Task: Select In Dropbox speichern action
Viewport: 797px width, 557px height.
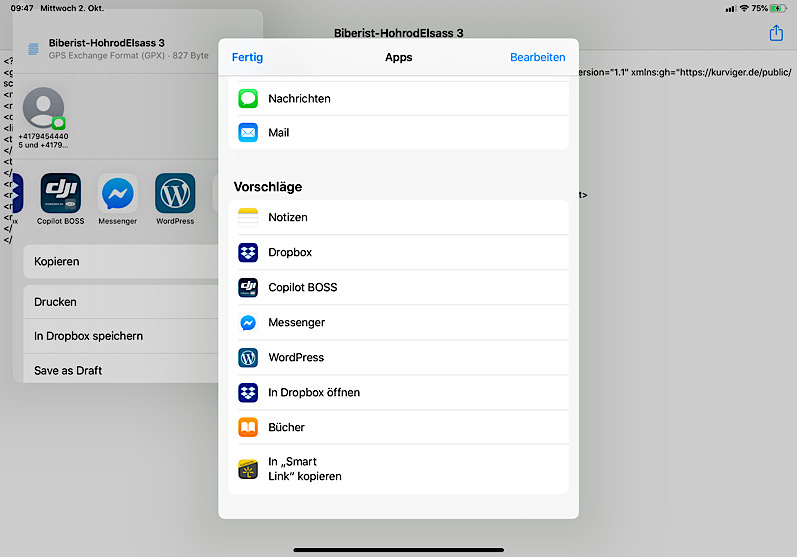Action: (121, 336)
